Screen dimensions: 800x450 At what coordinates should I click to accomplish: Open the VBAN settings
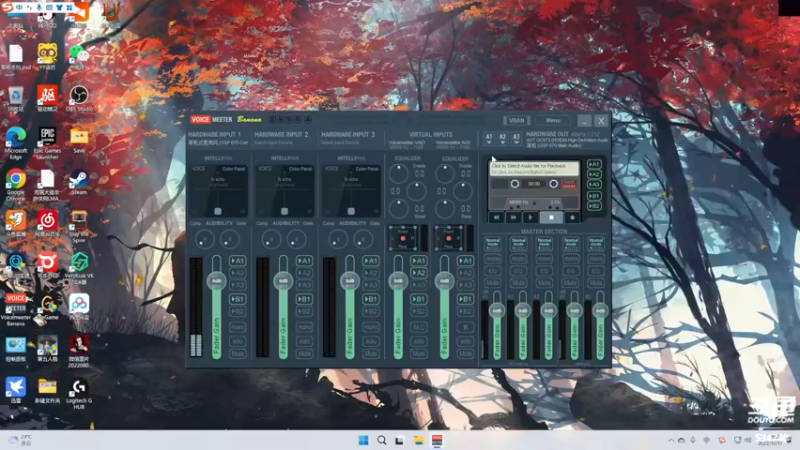[x=516, y=120]
